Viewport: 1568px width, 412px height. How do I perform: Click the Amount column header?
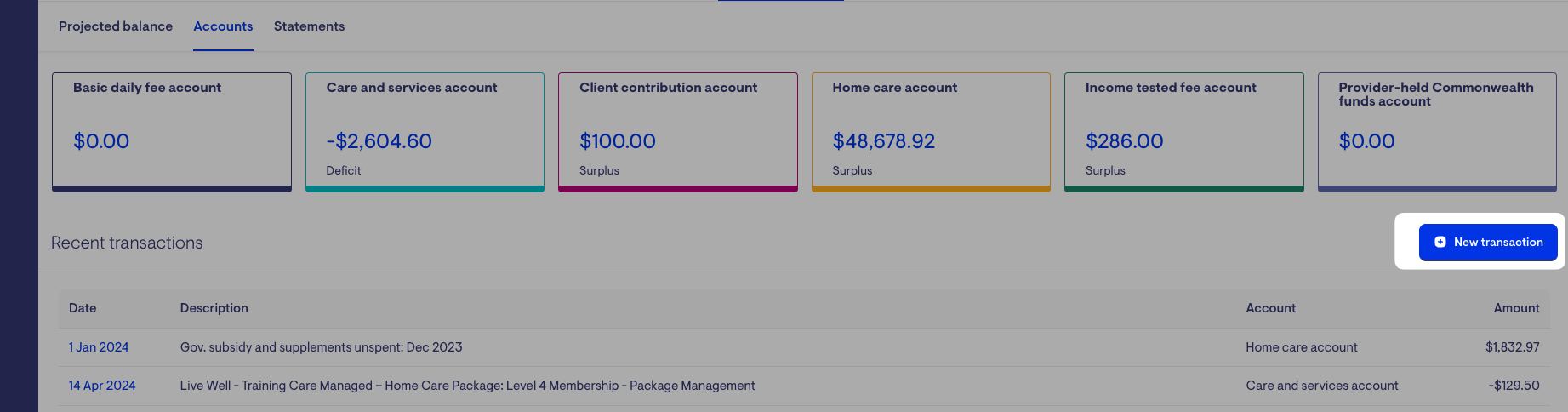[1516, 308]
